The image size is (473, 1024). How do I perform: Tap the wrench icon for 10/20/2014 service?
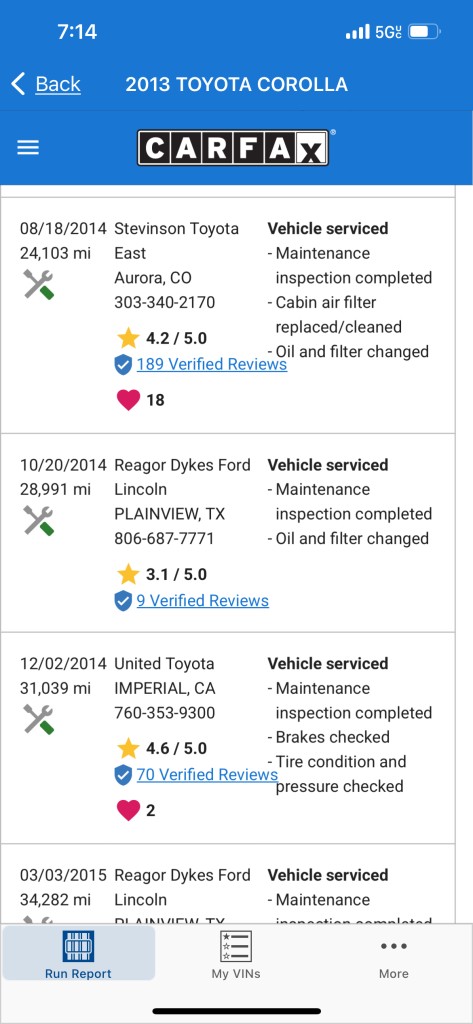click(39, 521)
